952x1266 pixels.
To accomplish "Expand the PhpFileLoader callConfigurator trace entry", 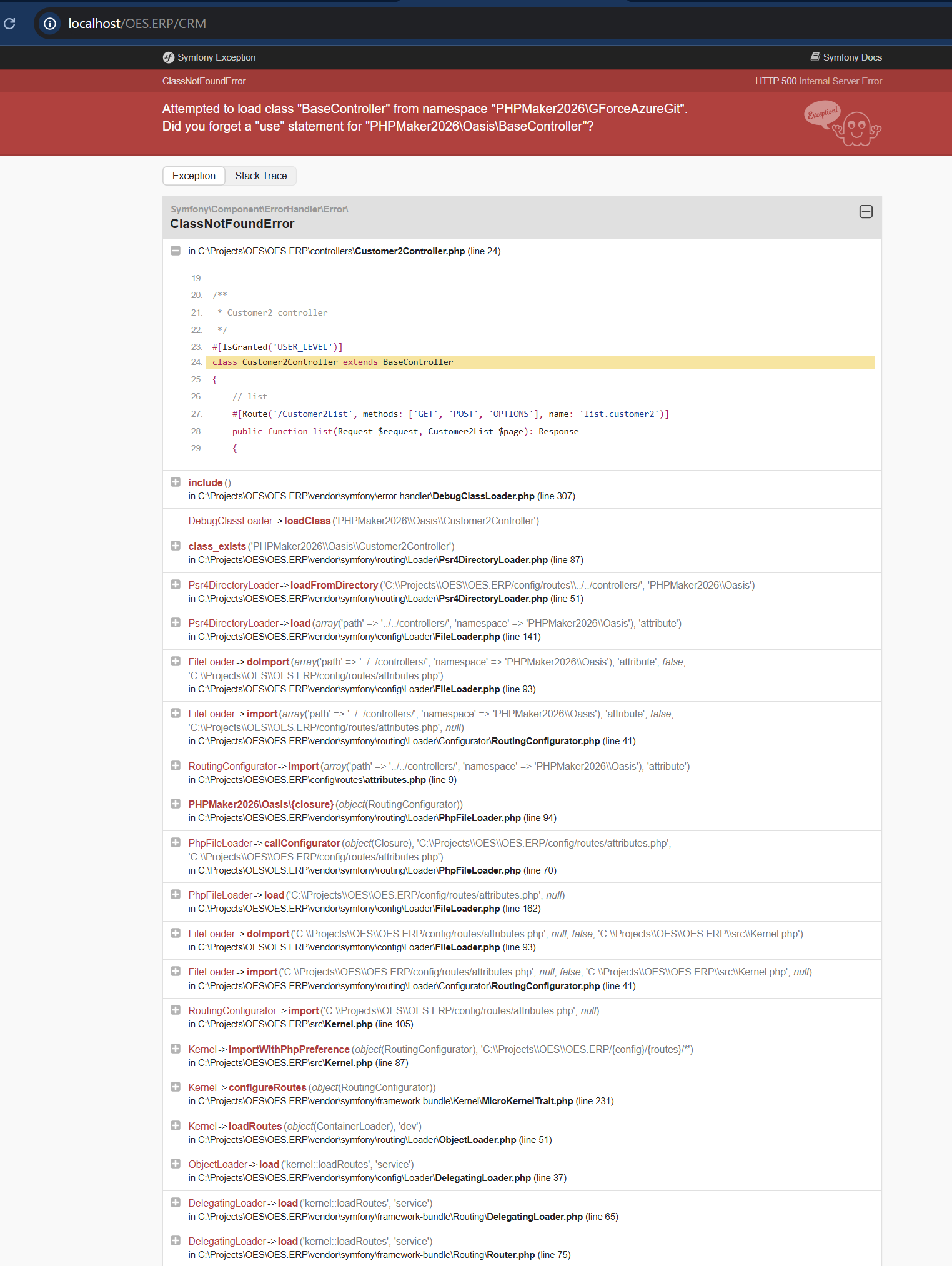I will tap(176, 842).
